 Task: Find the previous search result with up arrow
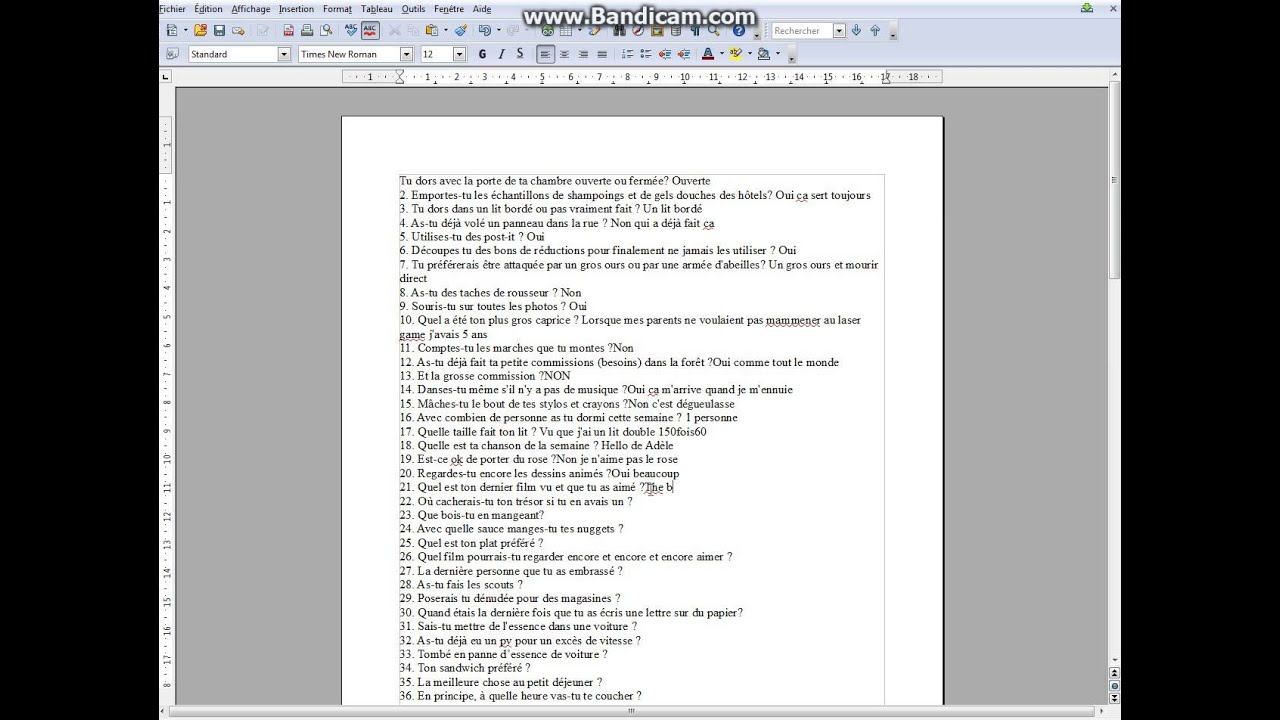pyautogui.click(x=875, y=31)
